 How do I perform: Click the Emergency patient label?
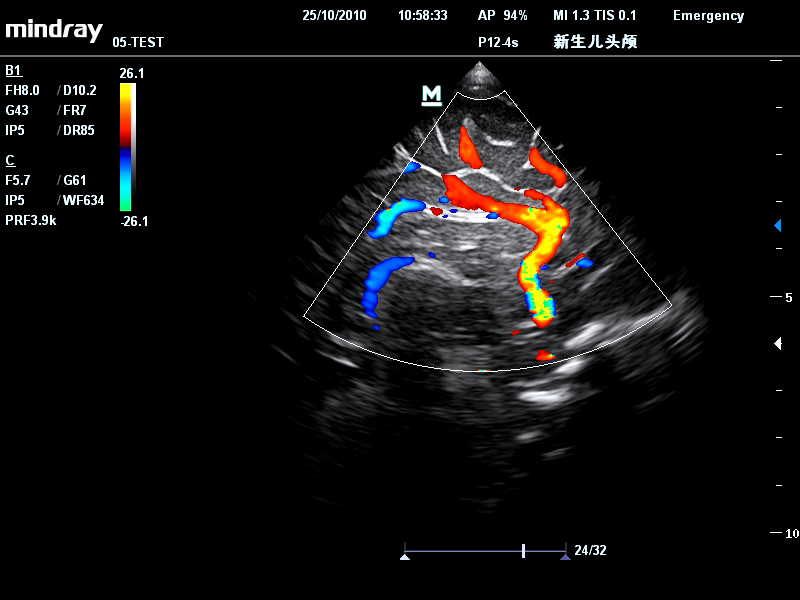(708, 16)
